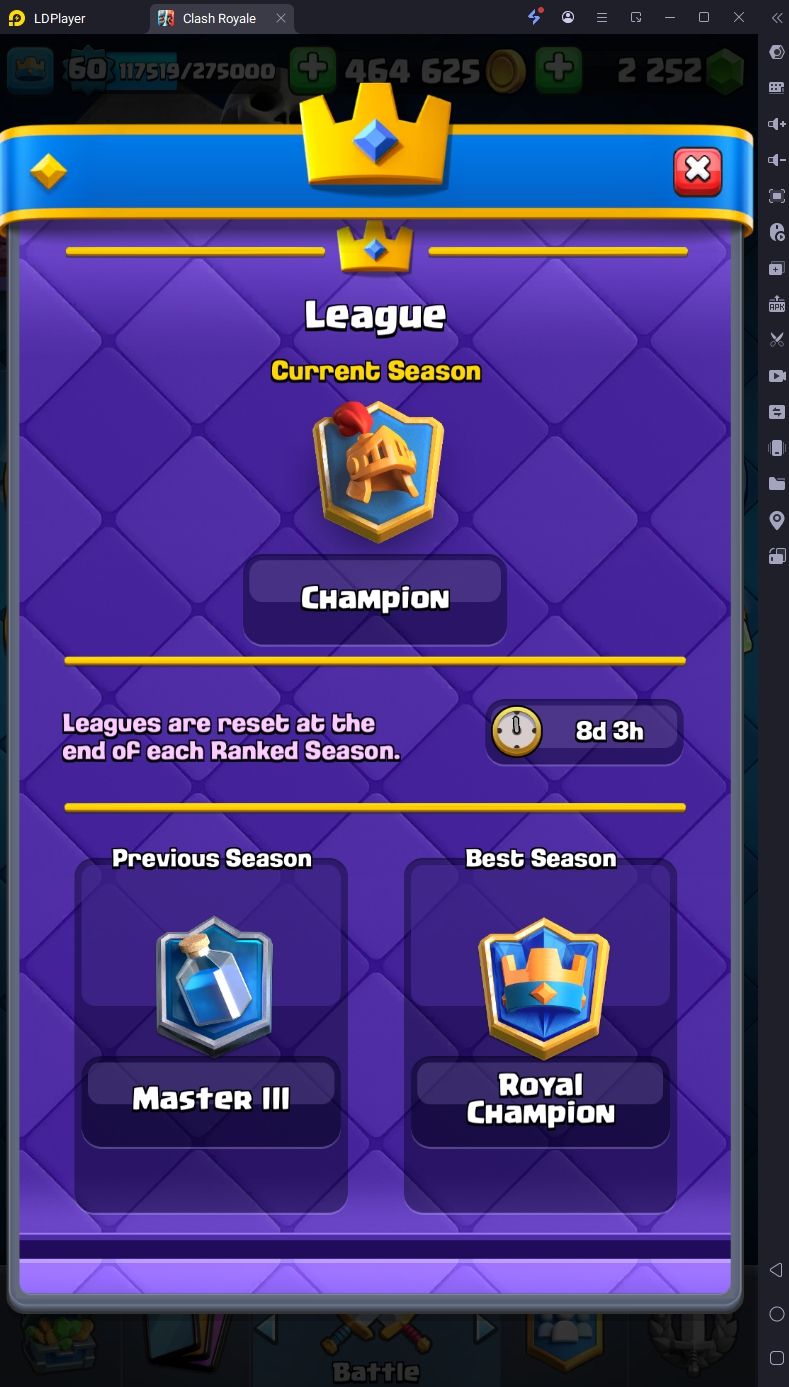Take screenshot using scissors icon
The width and height of the screenshot is (789, 1387).
point(776,340)
